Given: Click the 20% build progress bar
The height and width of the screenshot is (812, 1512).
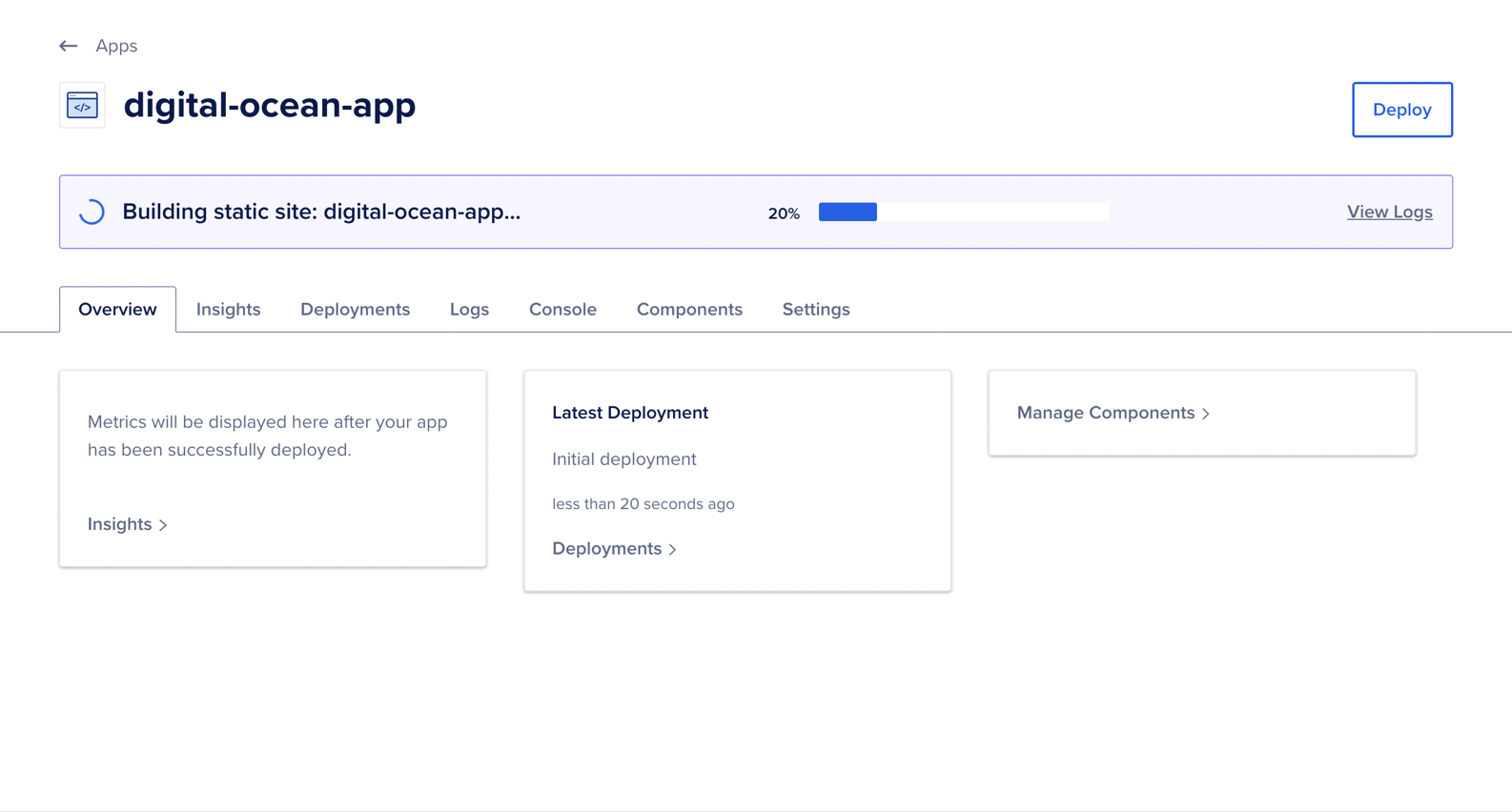Looking at the screenshot, I should 964,213.
